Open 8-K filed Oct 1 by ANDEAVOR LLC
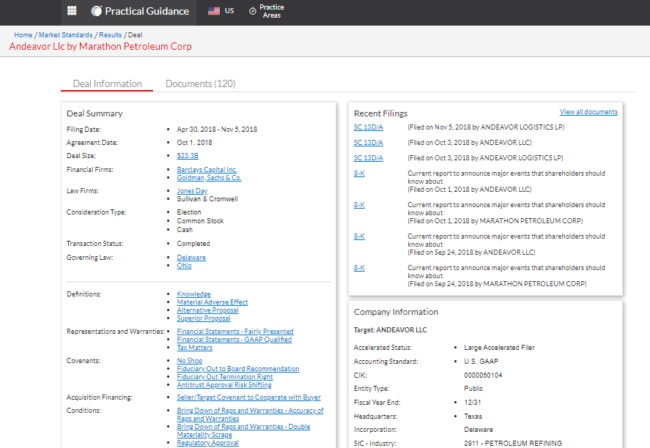The width and height of the screenshot is (650, 448). [359, 173]
